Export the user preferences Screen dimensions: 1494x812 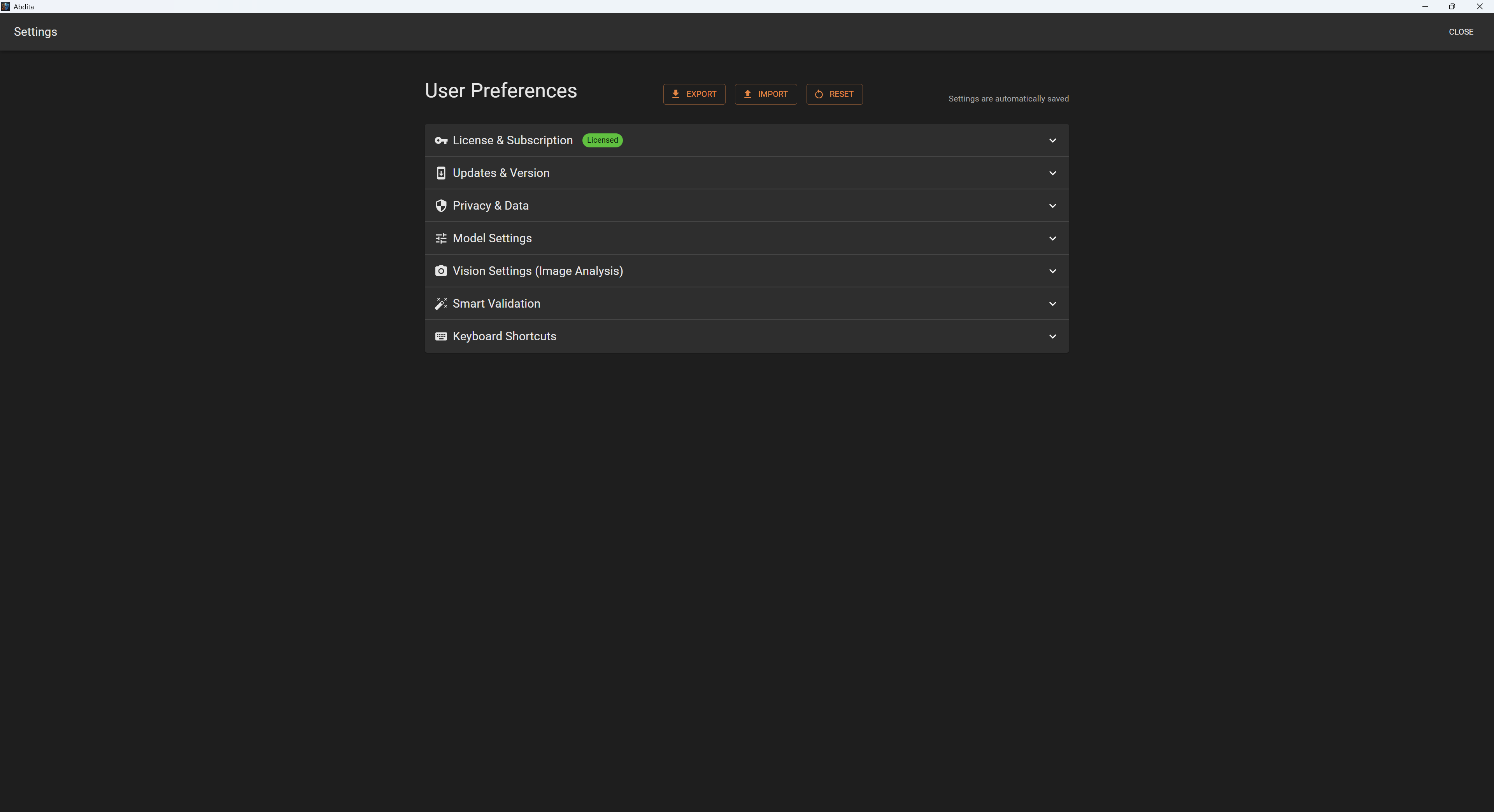point(694,94)
